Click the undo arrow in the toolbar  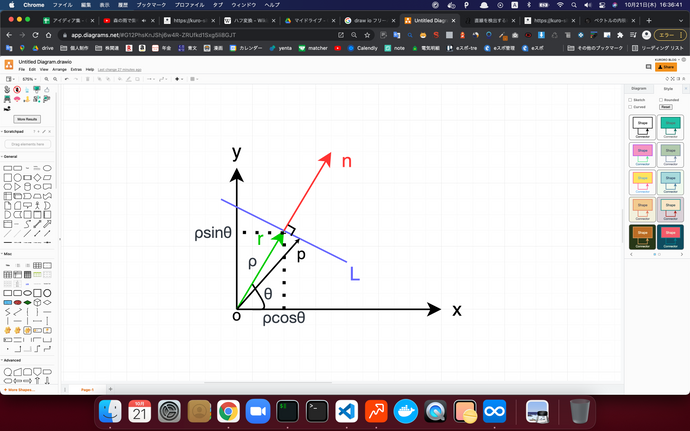[x=66, y=79]
